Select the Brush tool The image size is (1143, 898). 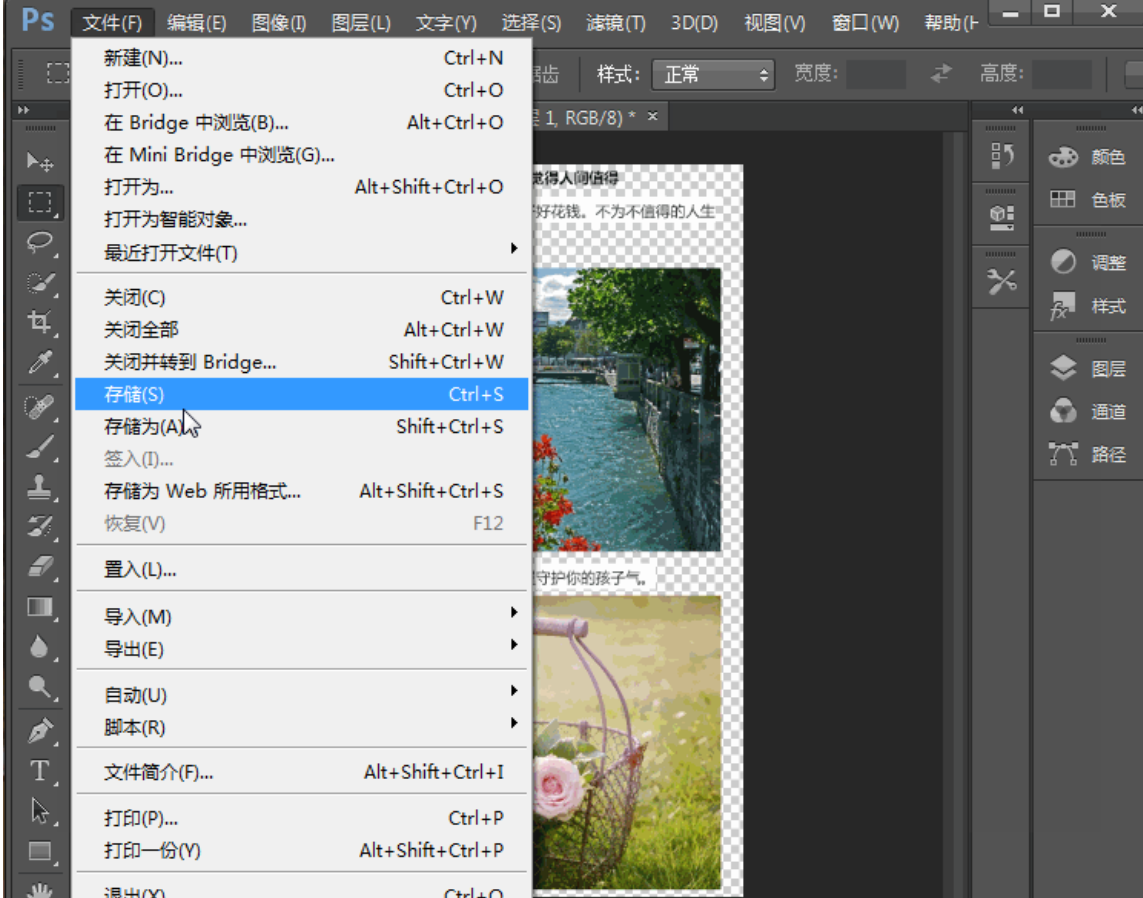39,447
